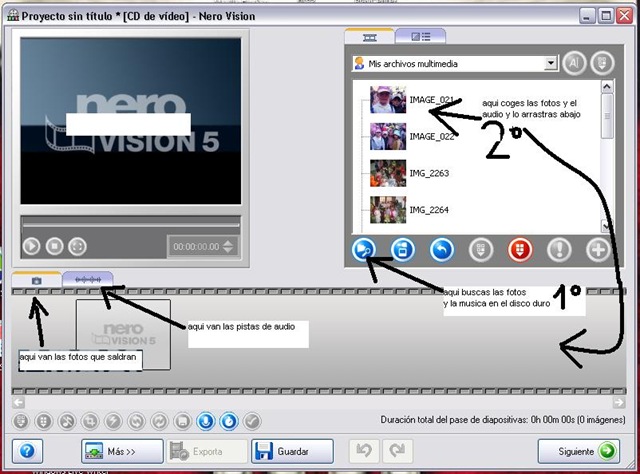640x474 pixels.
Task: Click the blue TWAIN/capture import icon
Action: click(x=402, y=249)
